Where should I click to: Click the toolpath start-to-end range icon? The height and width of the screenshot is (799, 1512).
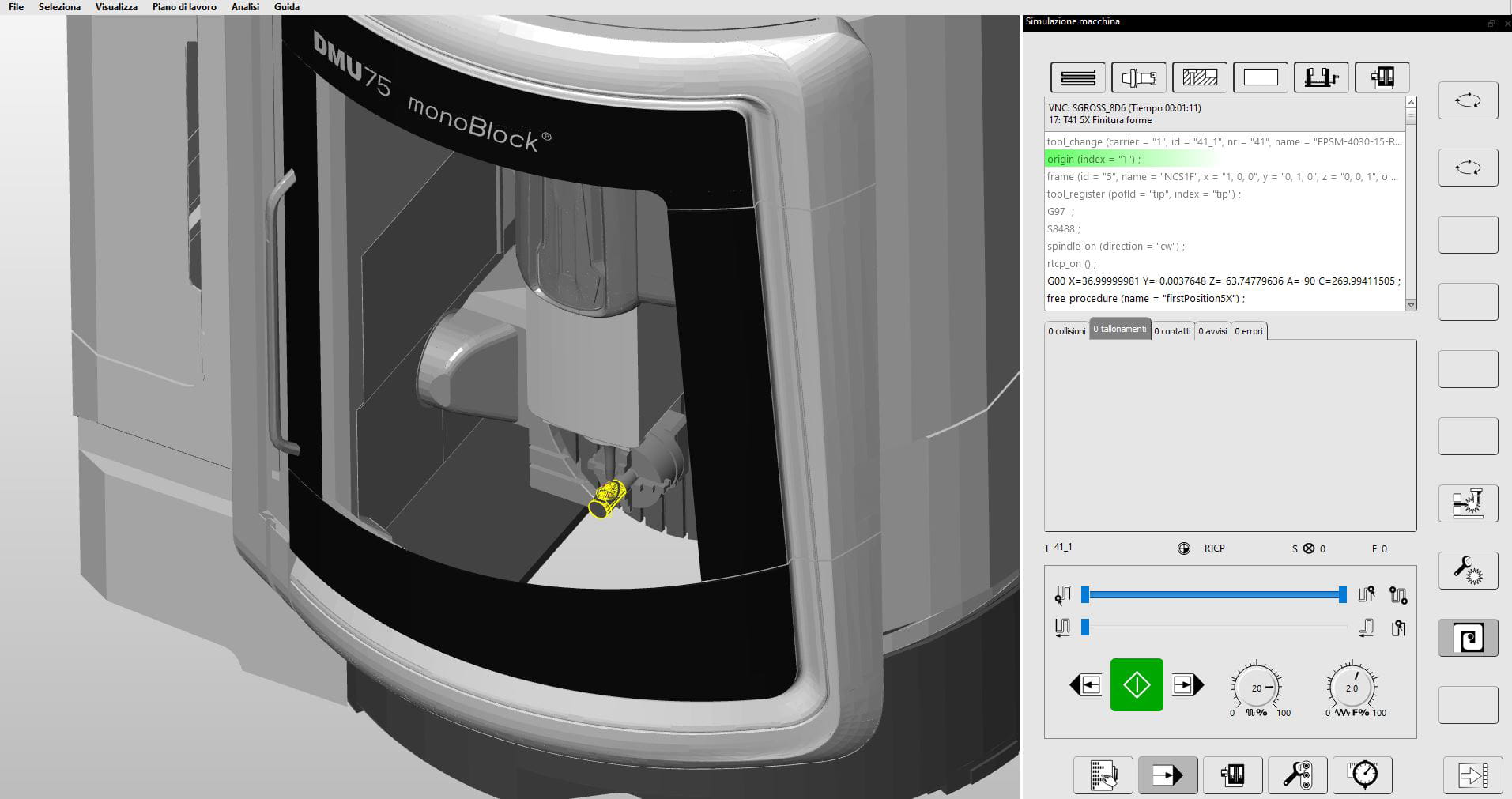coord(1398,594)
